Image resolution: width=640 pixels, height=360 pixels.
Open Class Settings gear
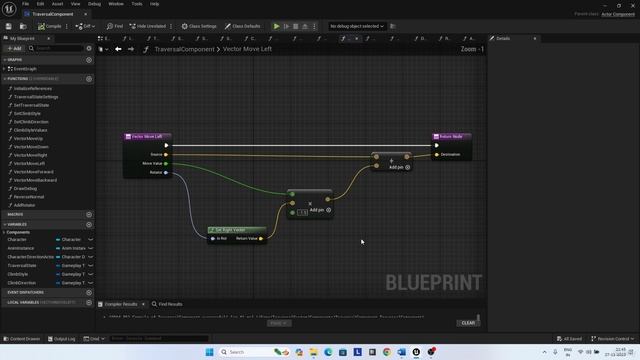coord(199,26)
